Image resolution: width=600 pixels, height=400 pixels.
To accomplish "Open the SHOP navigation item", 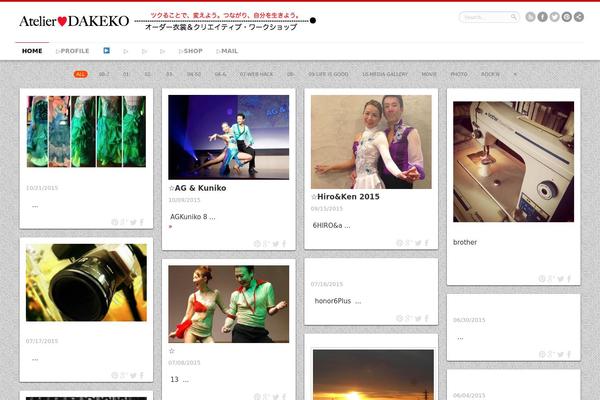I will click(191, 51).
